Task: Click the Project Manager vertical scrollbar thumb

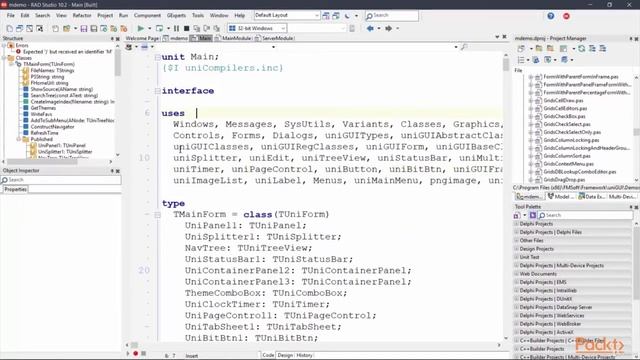Action: [x=636, y=132]
